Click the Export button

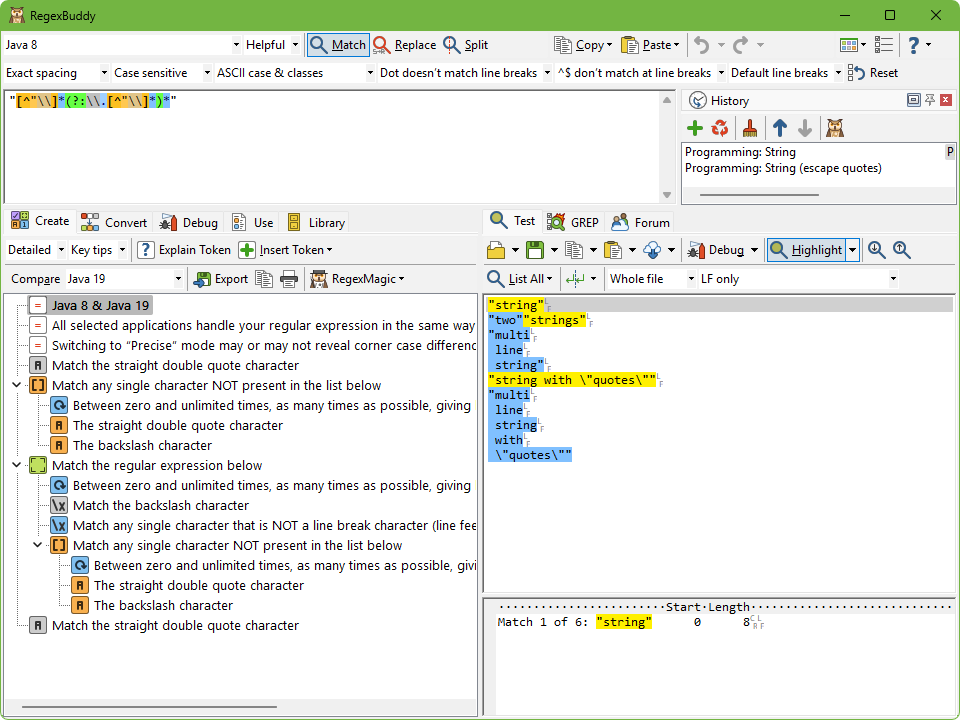(x=220, y=279)
